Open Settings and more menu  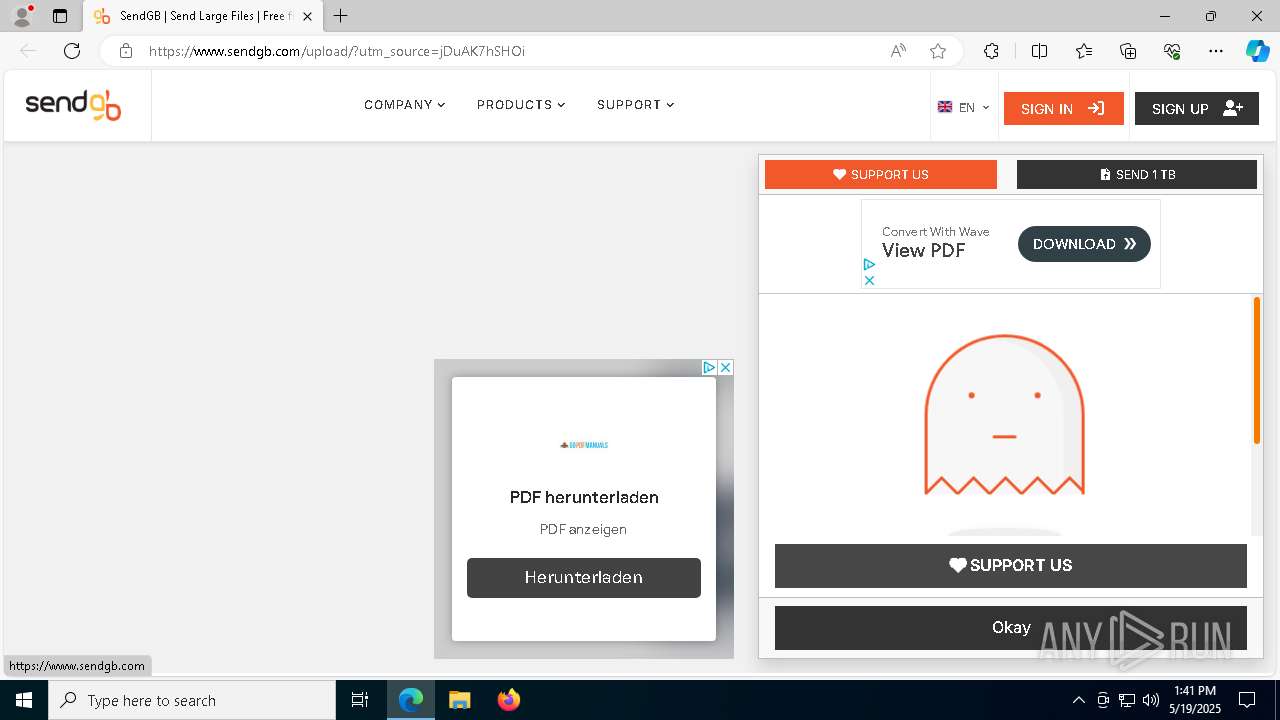pos(1216,51)
